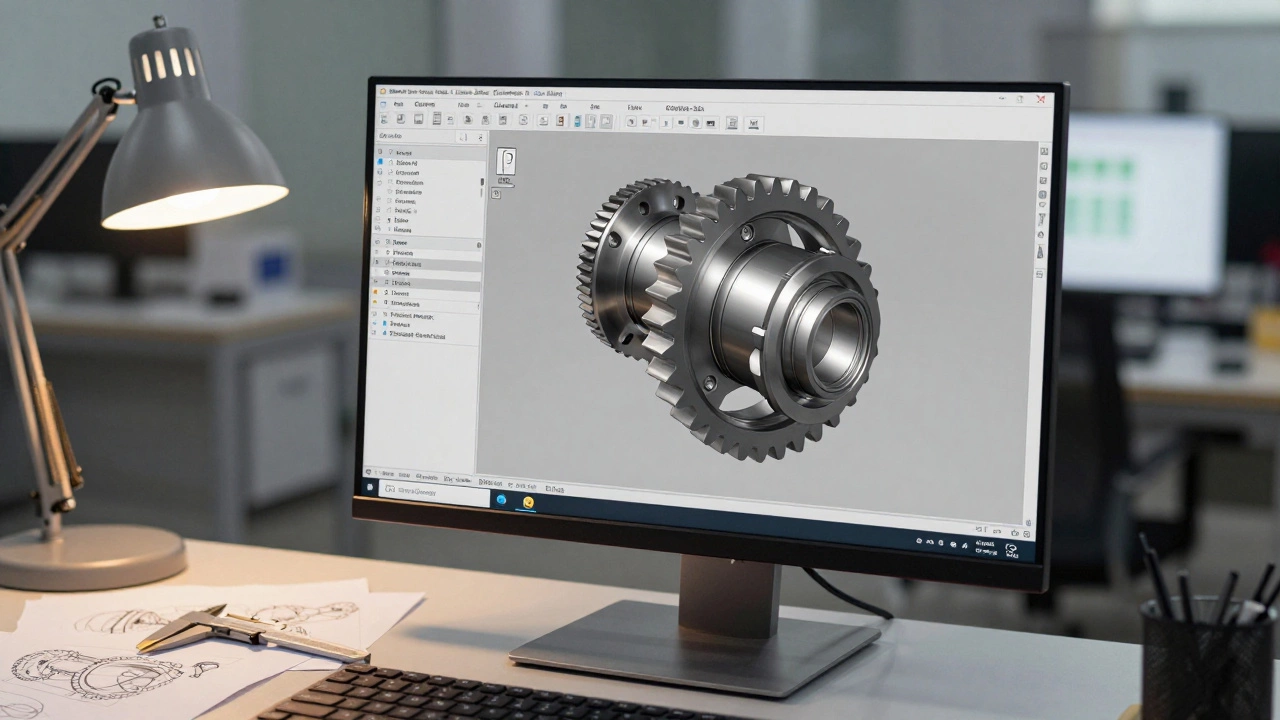
Task: Click the orange-red icon in the top toolbar
Action: pos(560,121)
